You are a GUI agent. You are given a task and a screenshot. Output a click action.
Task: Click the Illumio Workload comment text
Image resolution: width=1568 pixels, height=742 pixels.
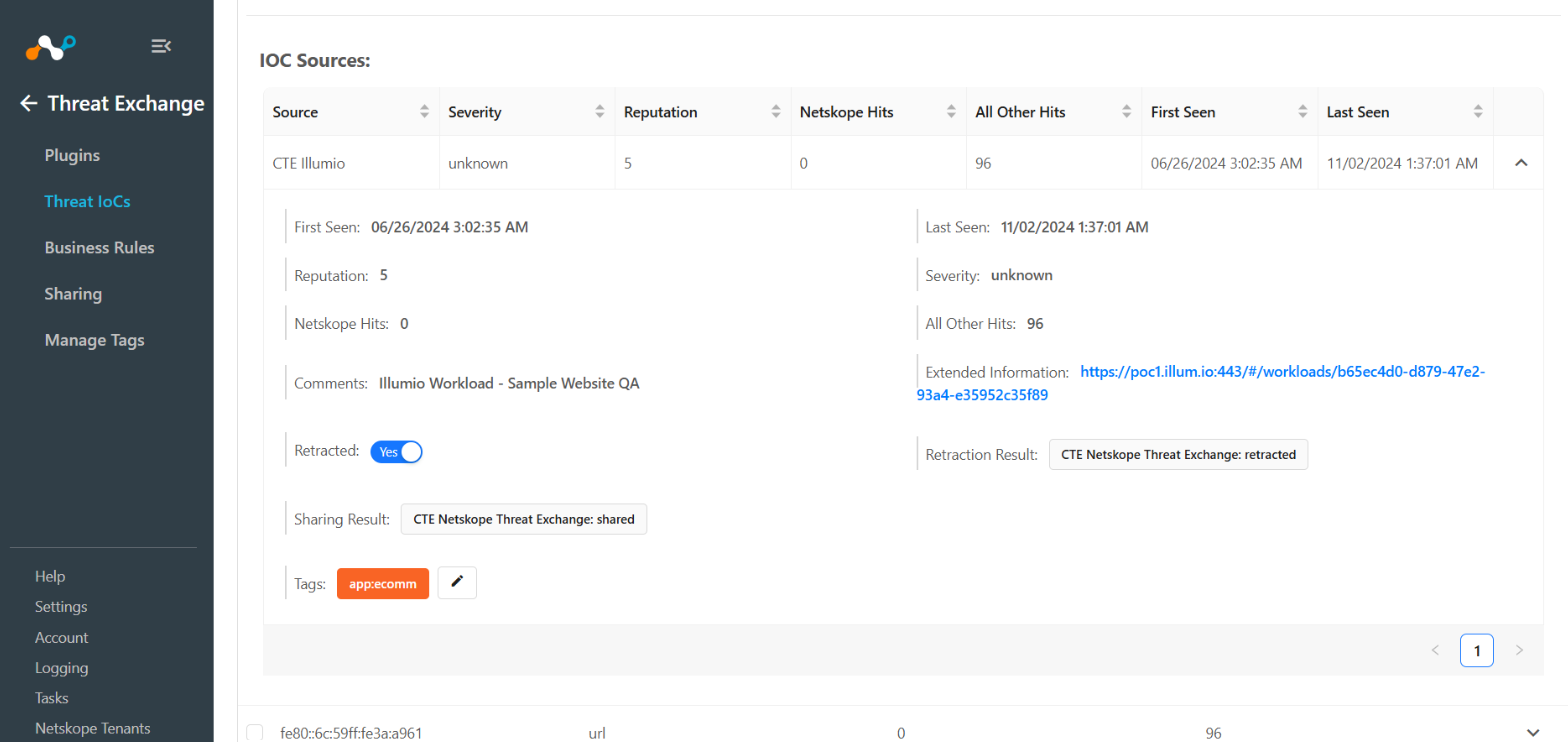[509, 383]
